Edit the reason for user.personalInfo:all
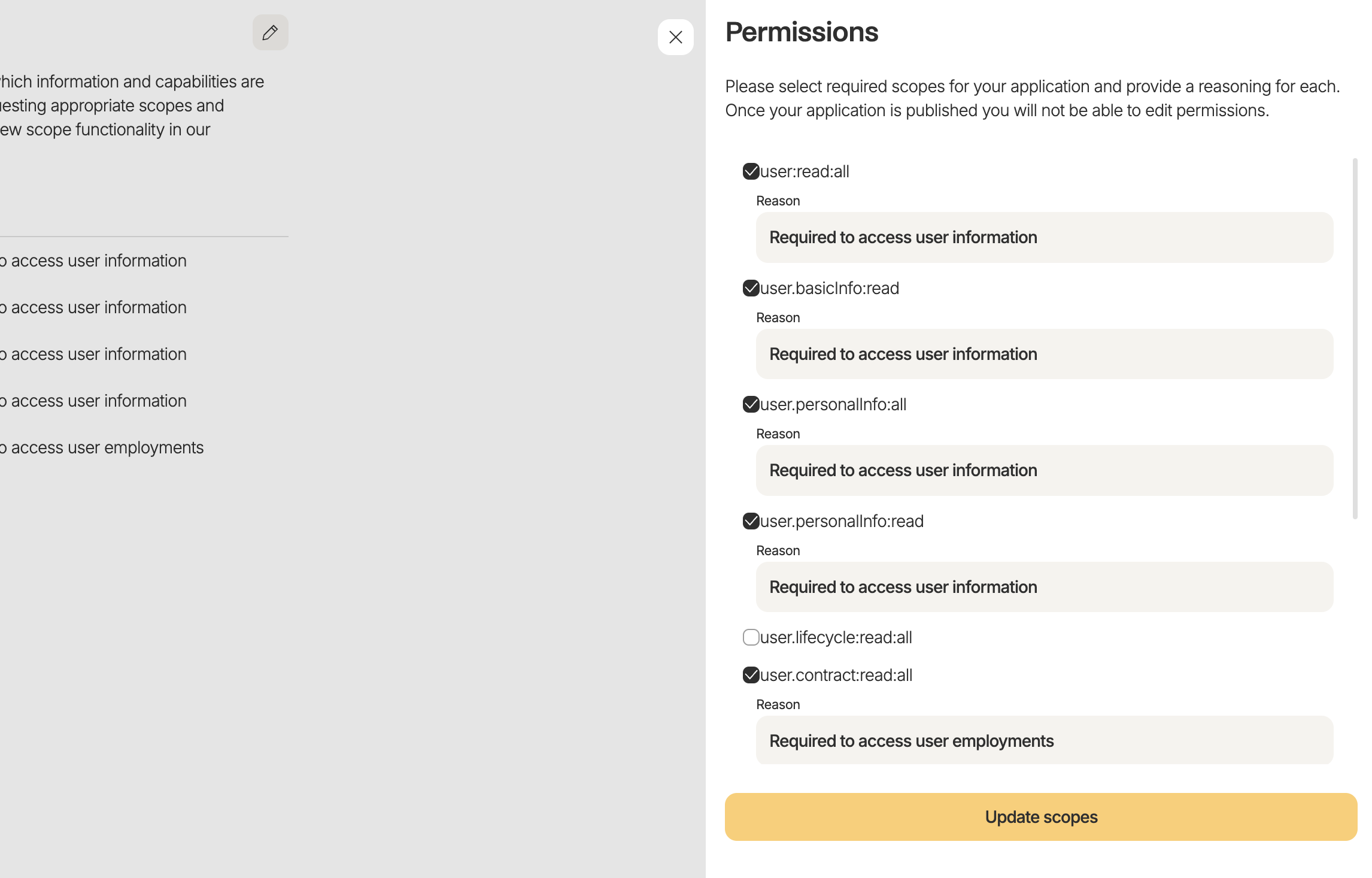Viewport: 1372px width, 878px height. [1043, 471]
